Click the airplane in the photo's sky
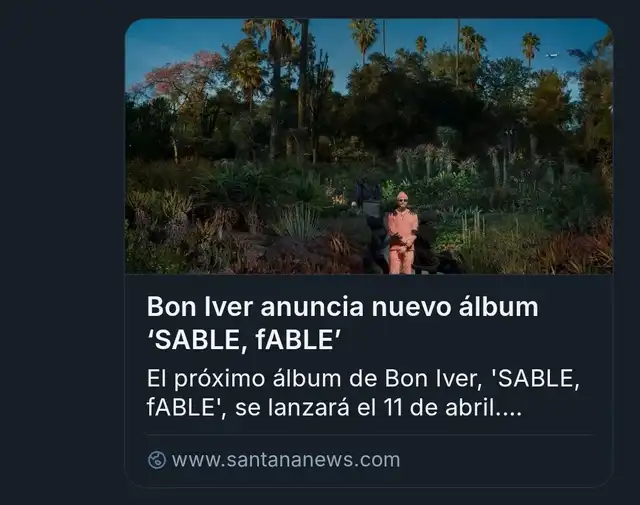Screen dimensions: 640x505 551,55
